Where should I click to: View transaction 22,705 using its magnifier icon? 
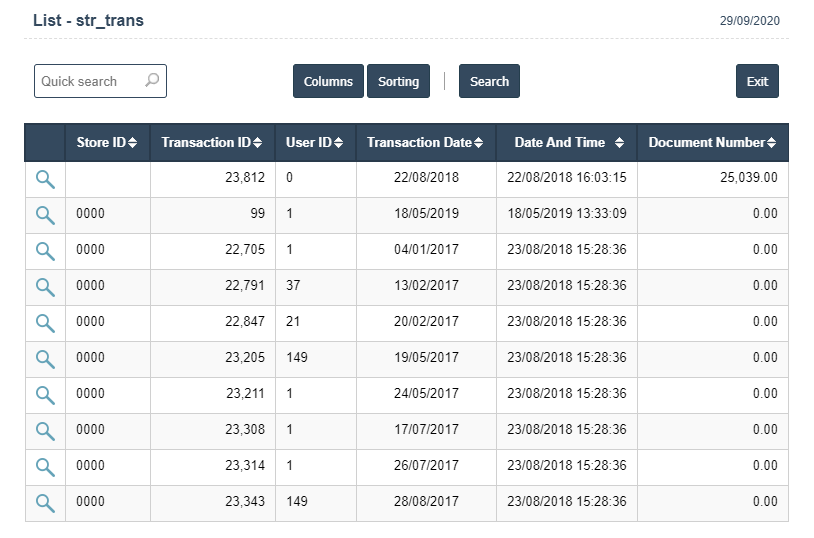(x=45, y=251)
